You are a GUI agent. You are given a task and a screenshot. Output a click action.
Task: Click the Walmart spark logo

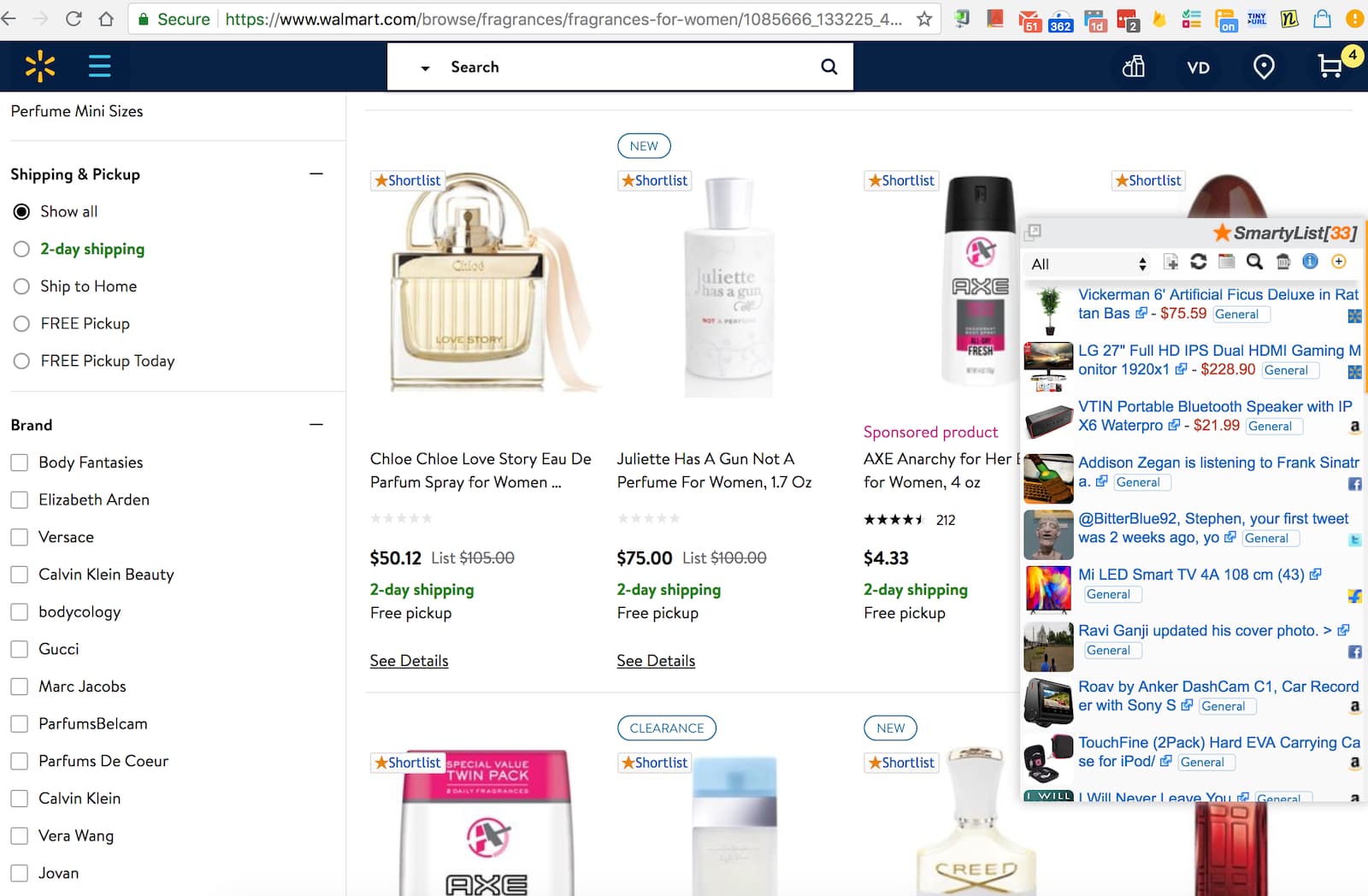(40, 66)
